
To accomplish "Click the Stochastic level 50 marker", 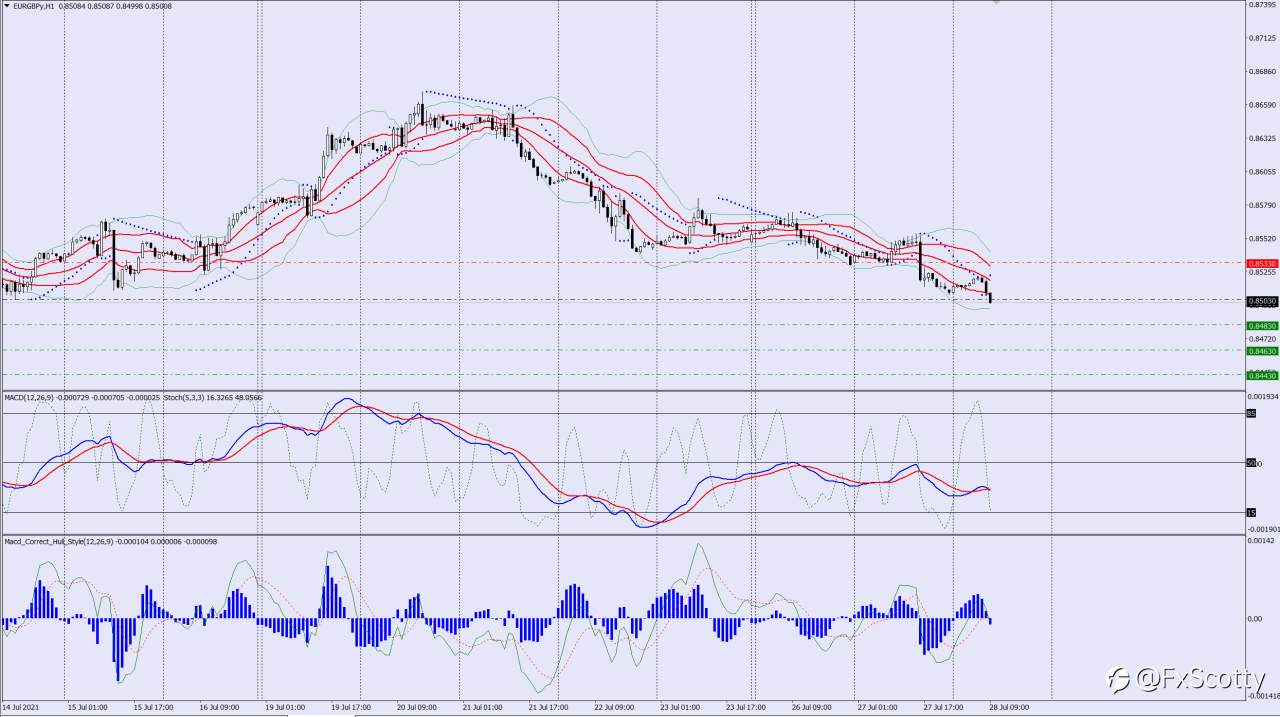I will point(1250,462).
